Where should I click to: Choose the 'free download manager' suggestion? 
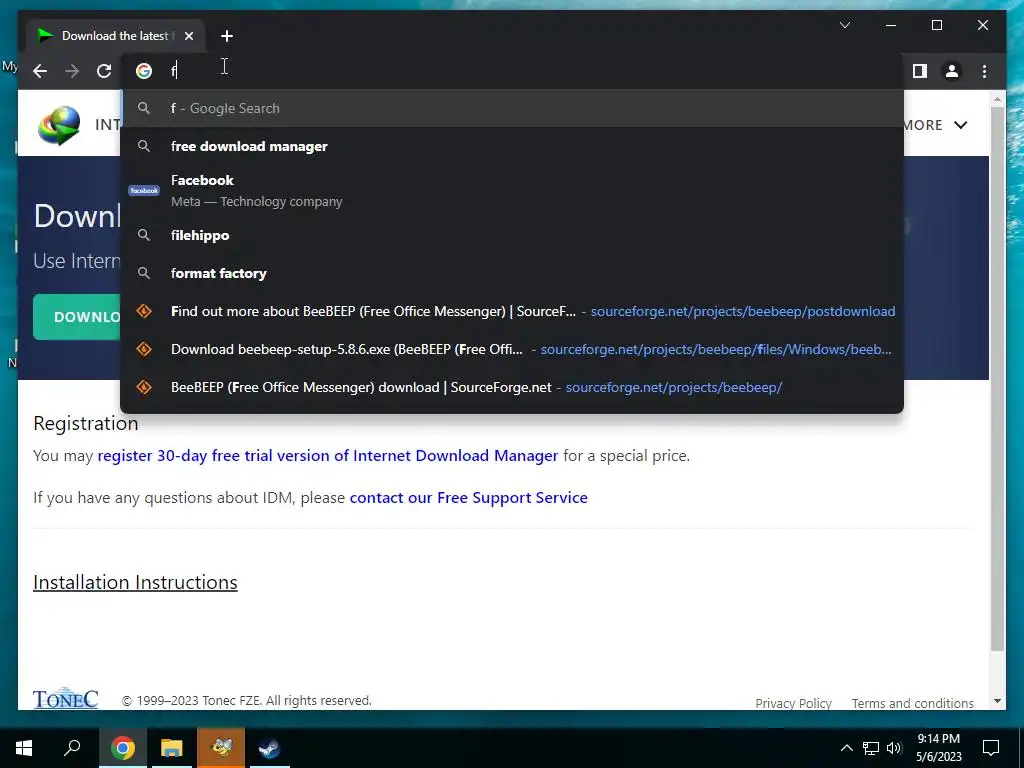512,146
